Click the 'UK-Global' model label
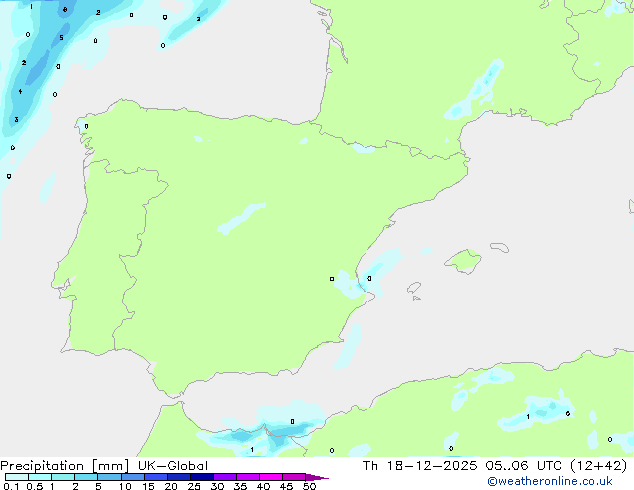Screen dimensions: 634x490 (173, 466)
